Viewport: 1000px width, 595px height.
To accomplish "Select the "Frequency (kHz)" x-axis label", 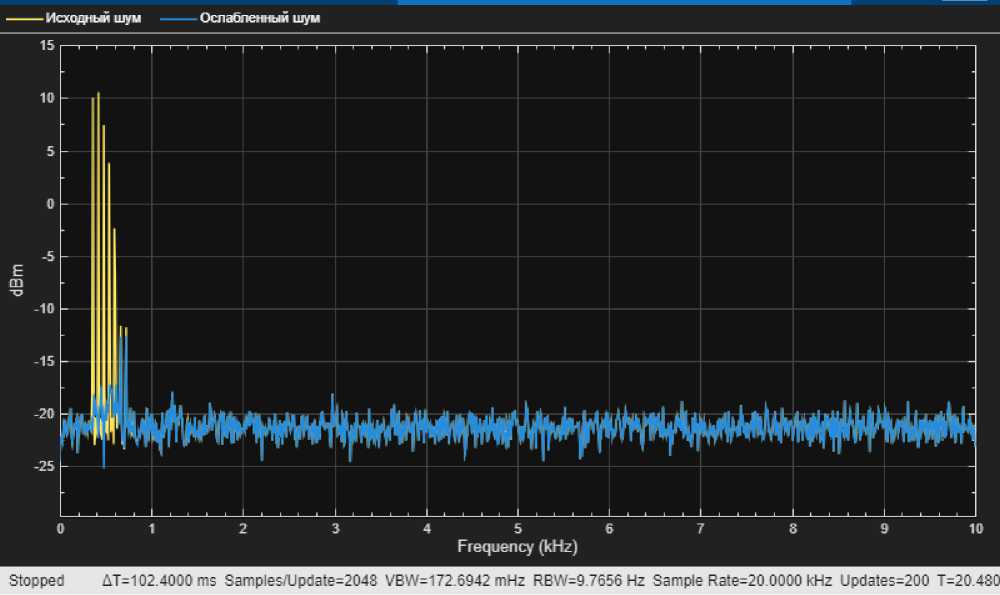I will (517, 547).
